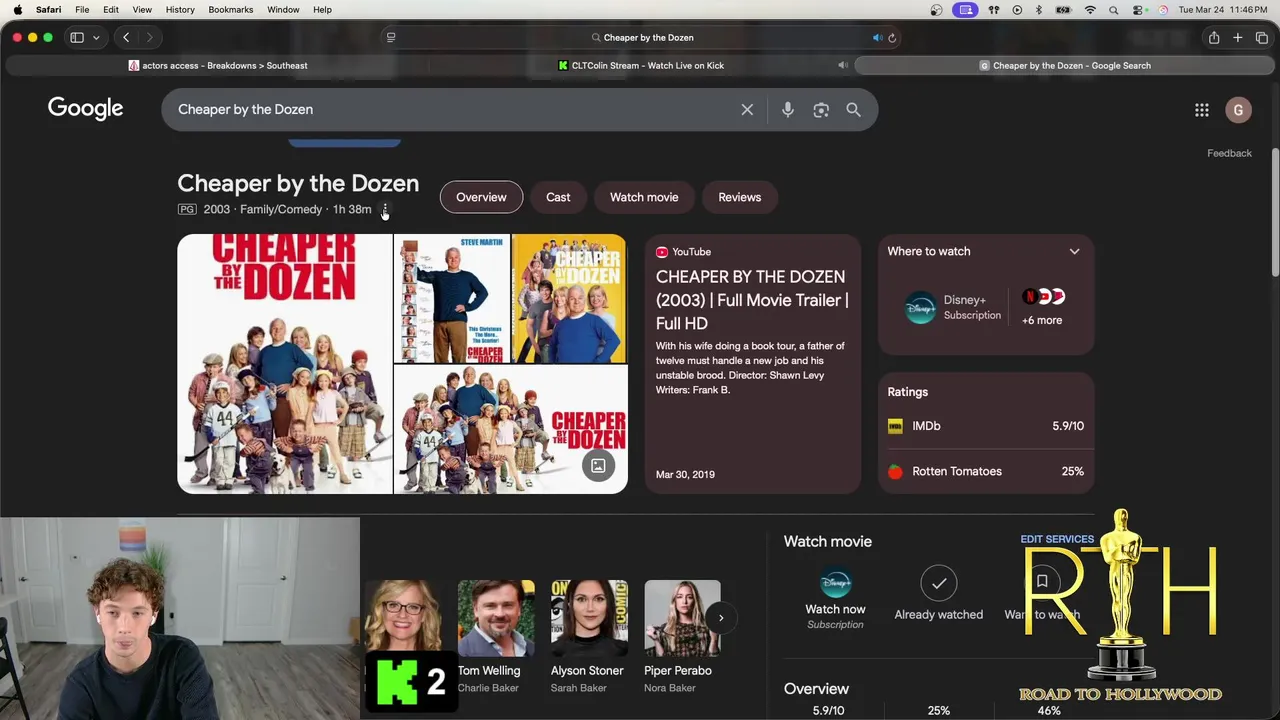This screenshot has width=1280, height=720.
Task: Open the Rotten Tomatoes 25% rating
Action: click(985, 471)
